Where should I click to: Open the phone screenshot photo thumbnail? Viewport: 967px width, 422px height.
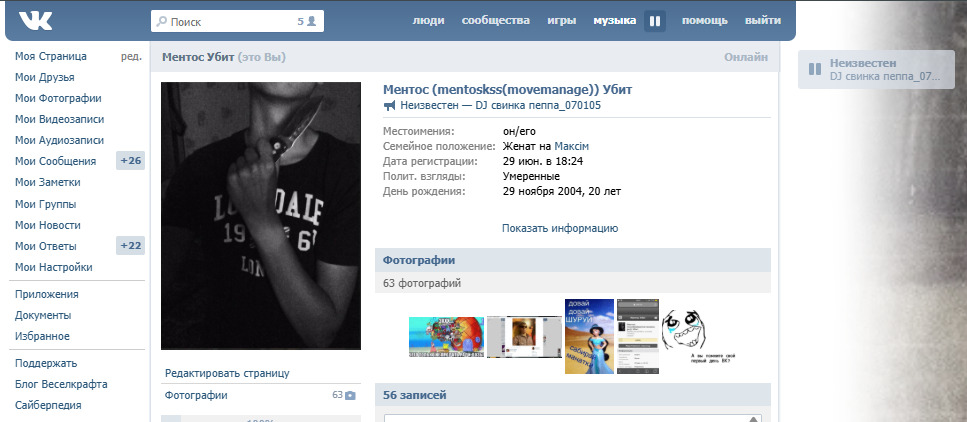(x=638, y=336)
